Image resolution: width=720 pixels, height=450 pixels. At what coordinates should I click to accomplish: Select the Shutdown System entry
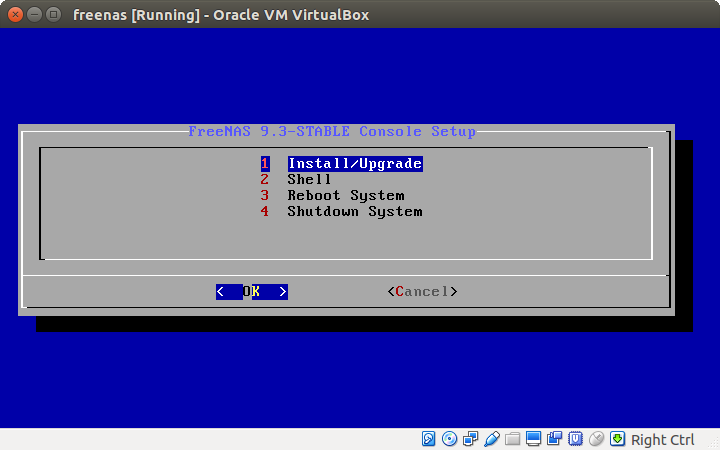(355, 212)
